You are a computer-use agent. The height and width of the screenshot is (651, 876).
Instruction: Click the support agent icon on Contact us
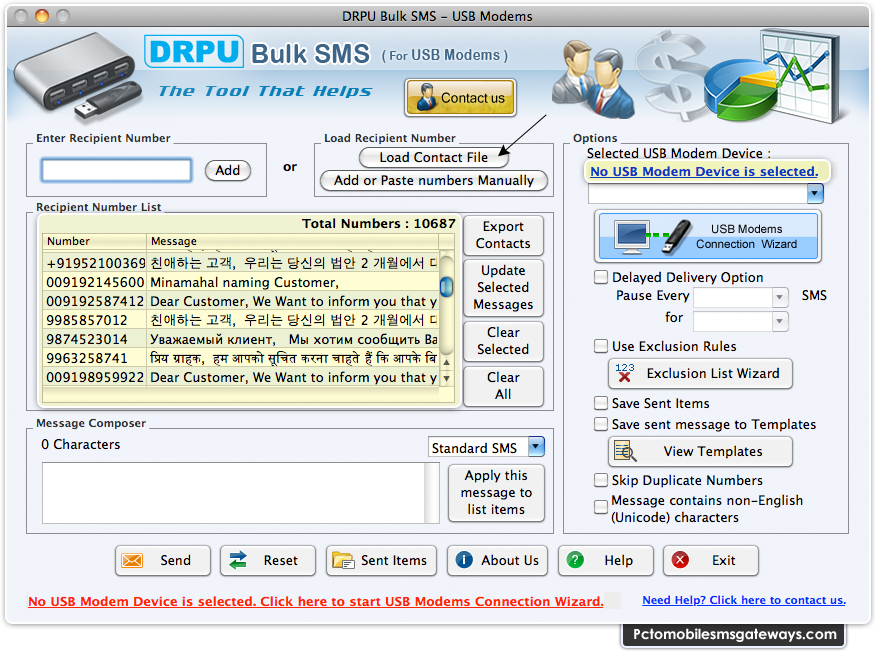pyautogui.click(x=426, y=97)
